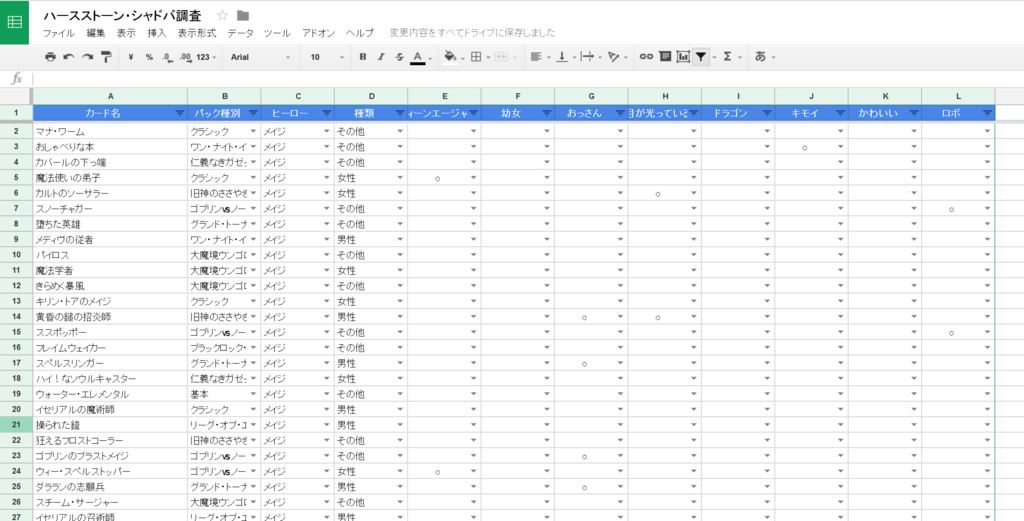This screenshot has width=1024, height=521.
Task: Open the ヘルプ menu
Action: pos(360,33)
